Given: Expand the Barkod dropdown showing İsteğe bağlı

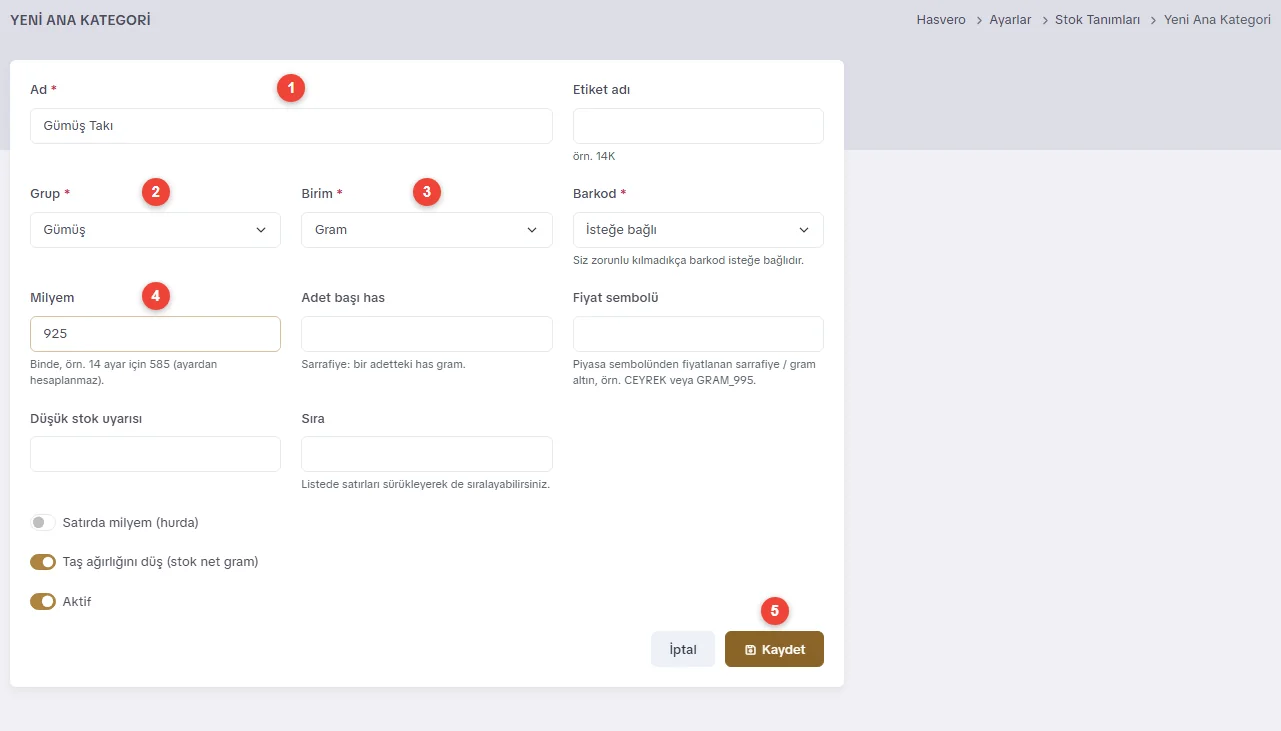Looking at the screenshot, I should 698,230.
